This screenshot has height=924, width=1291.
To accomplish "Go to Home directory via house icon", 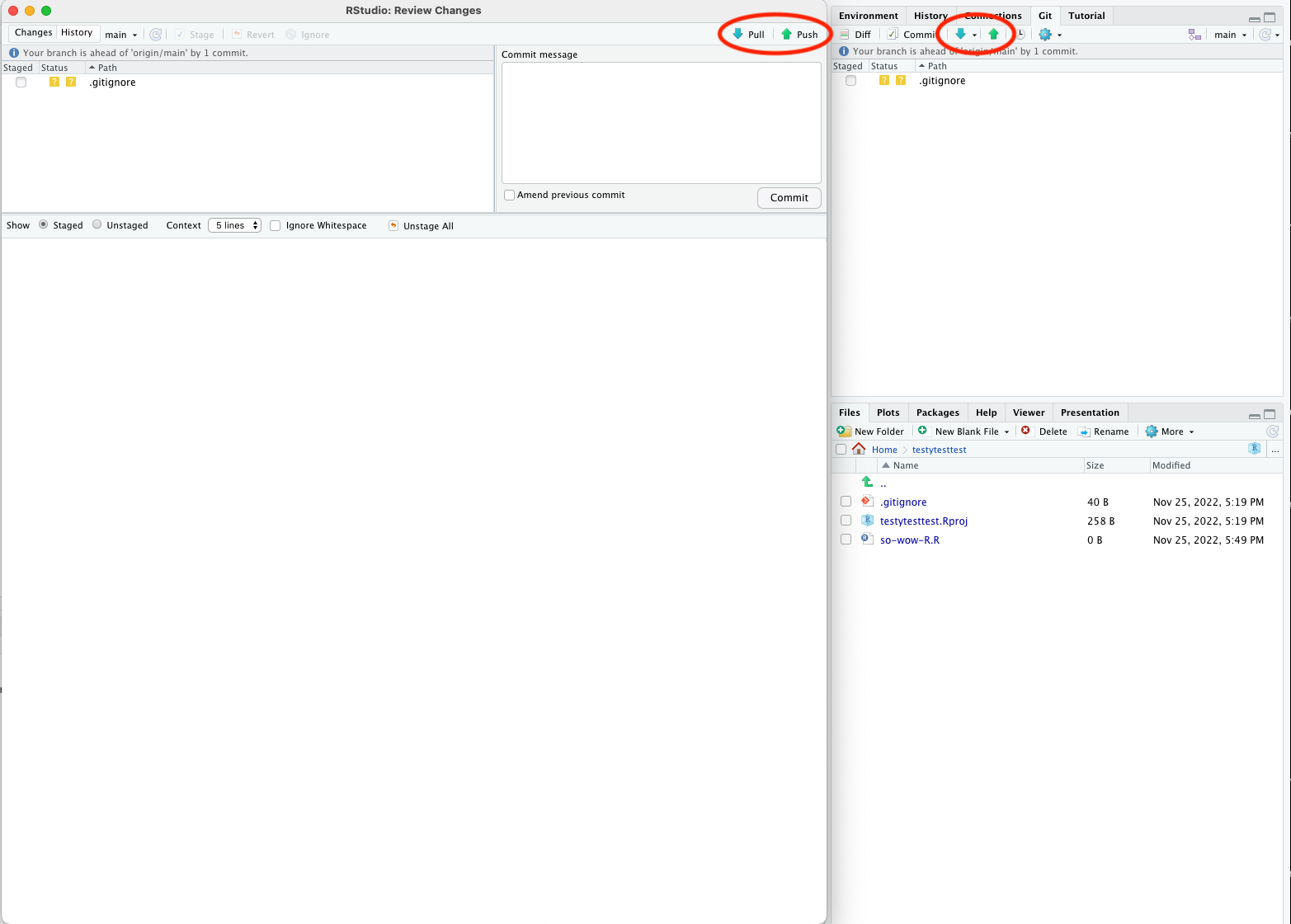I will click(x=859, y=450).
